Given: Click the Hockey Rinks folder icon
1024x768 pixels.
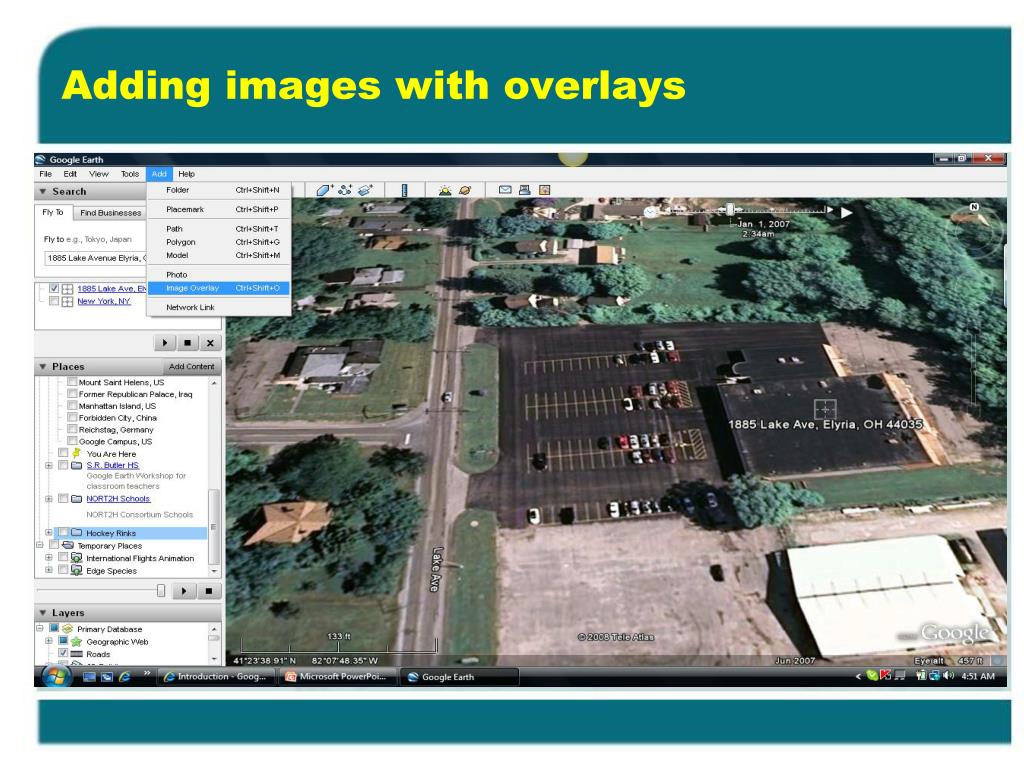Looking at the screenshot, I should [76, 533].
